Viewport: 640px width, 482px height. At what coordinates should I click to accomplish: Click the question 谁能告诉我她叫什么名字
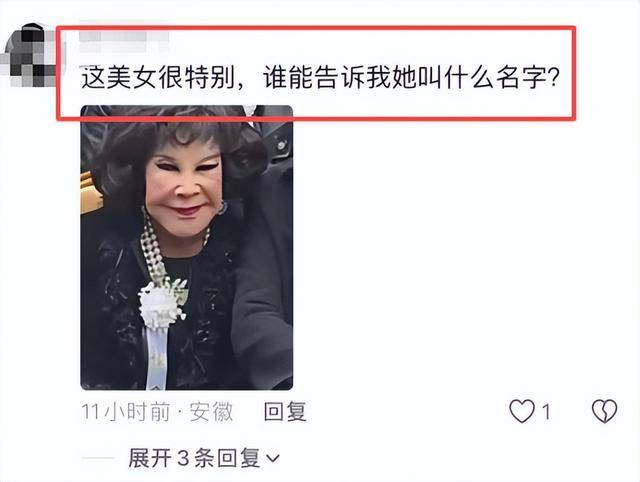click(406, 77)
